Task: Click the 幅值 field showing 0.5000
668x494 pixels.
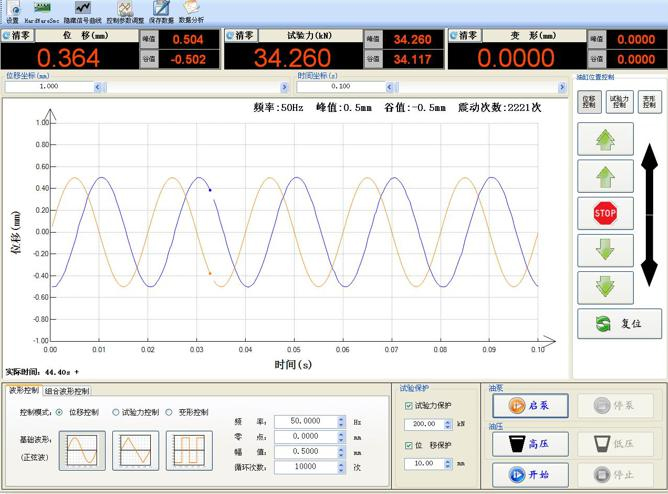Action: point(305,452)
